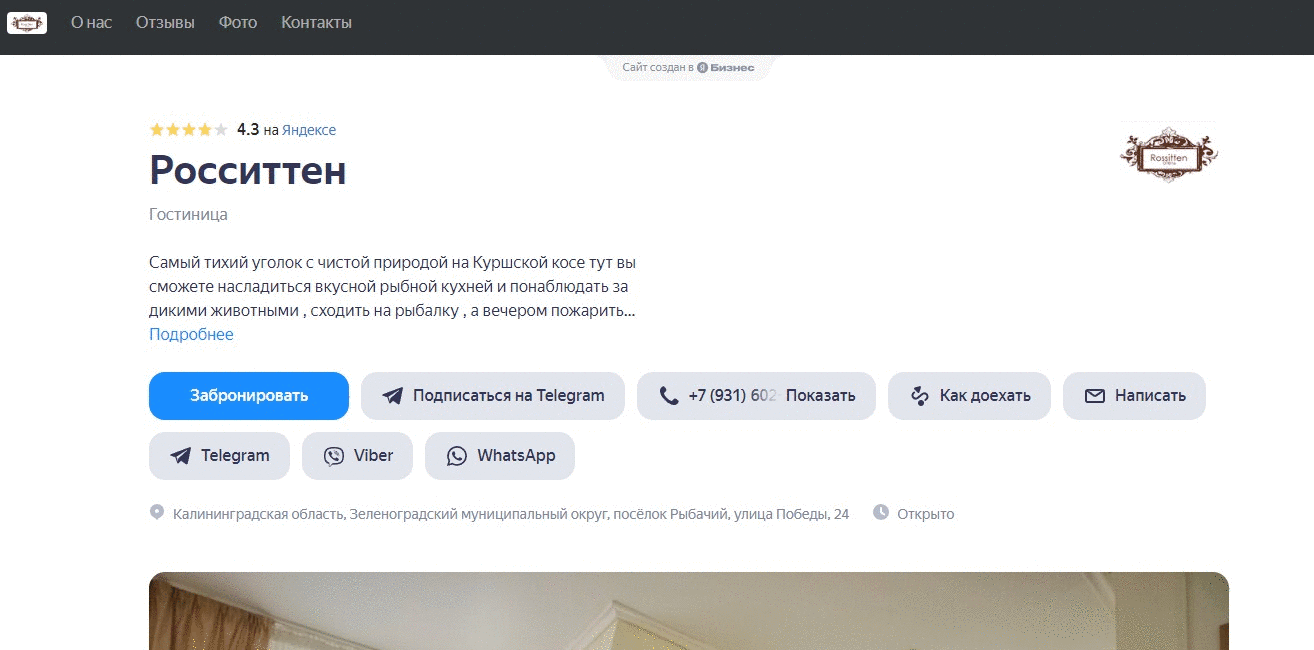Screen dimensions: 1314x650
Task: Click the paper plane icon on the subscribe button
Action: point(392,396)
